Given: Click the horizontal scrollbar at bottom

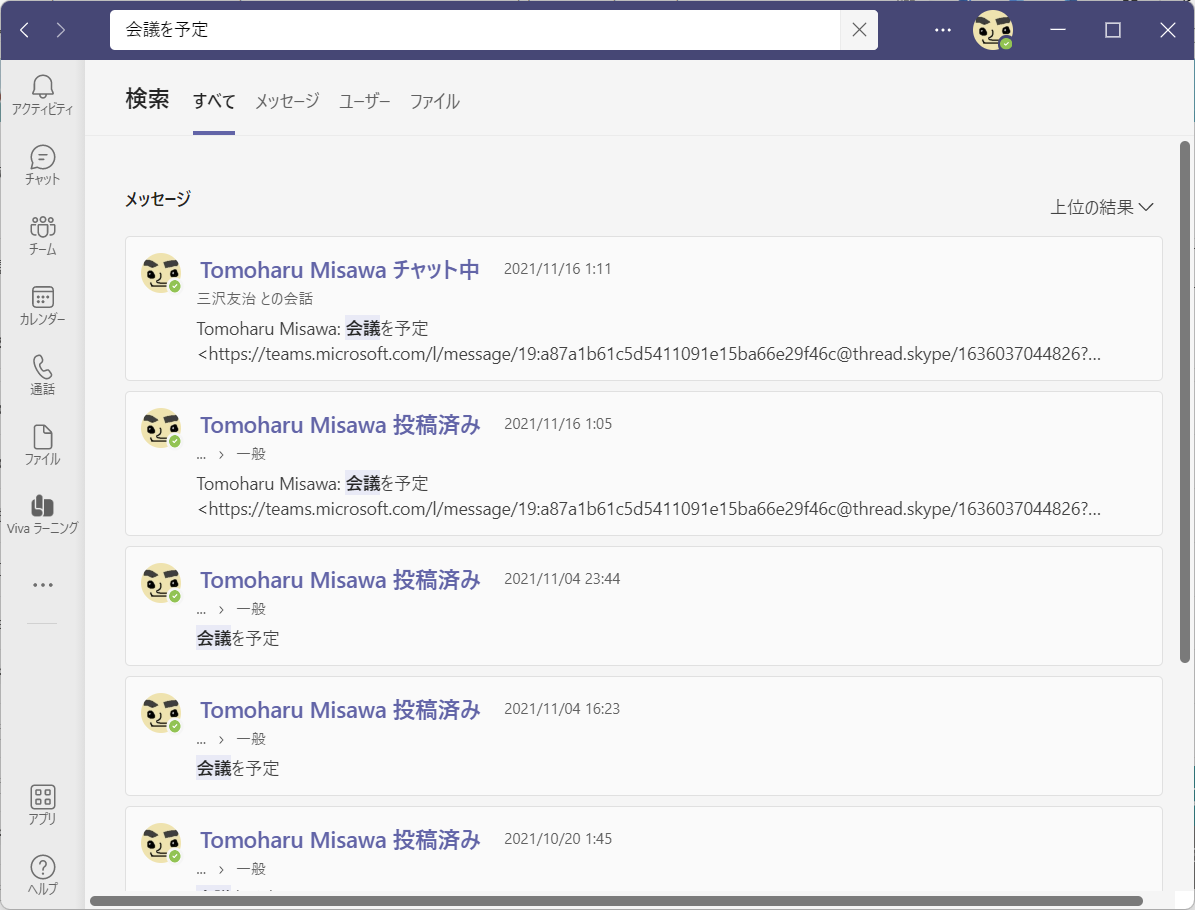Looking at the screenshot, I should coord(616,901).
